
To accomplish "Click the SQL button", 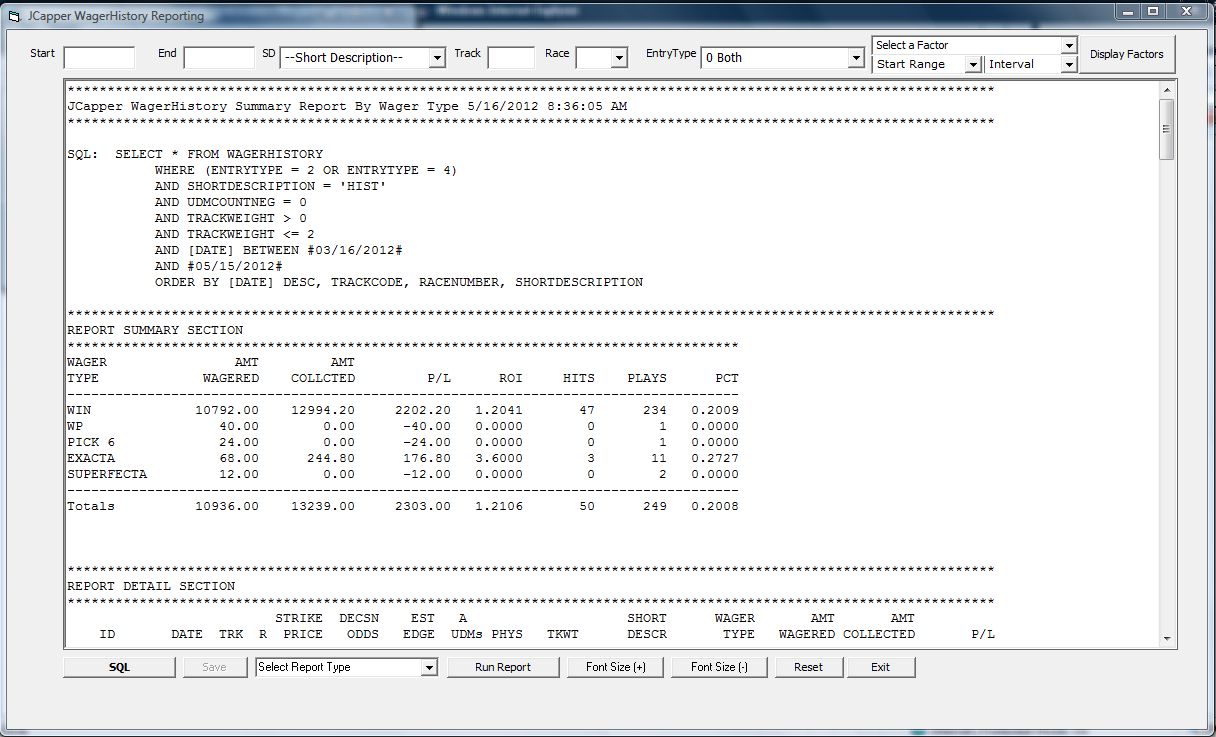I will [119, 667].
